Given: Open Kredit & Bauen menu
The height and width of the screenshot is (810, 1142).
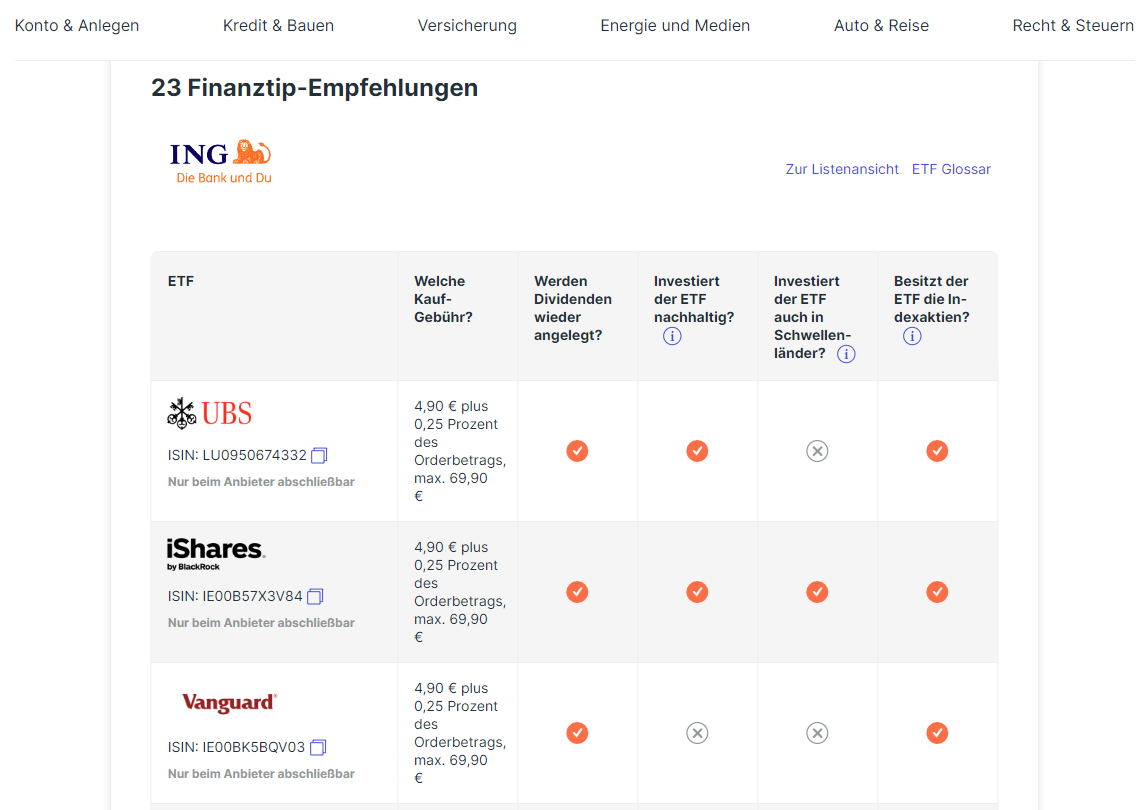Looking at the screenshot, I should [x=278, y=26].
